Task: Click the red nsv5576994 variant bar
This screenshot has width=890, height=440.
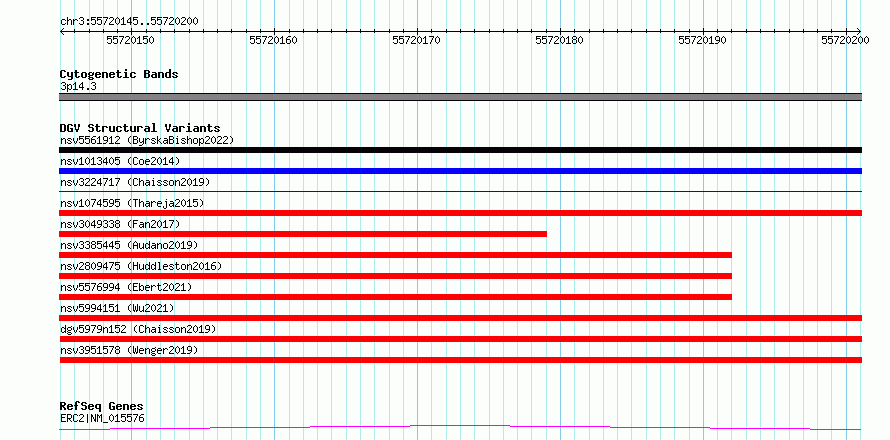Action: tap(396, 297)
